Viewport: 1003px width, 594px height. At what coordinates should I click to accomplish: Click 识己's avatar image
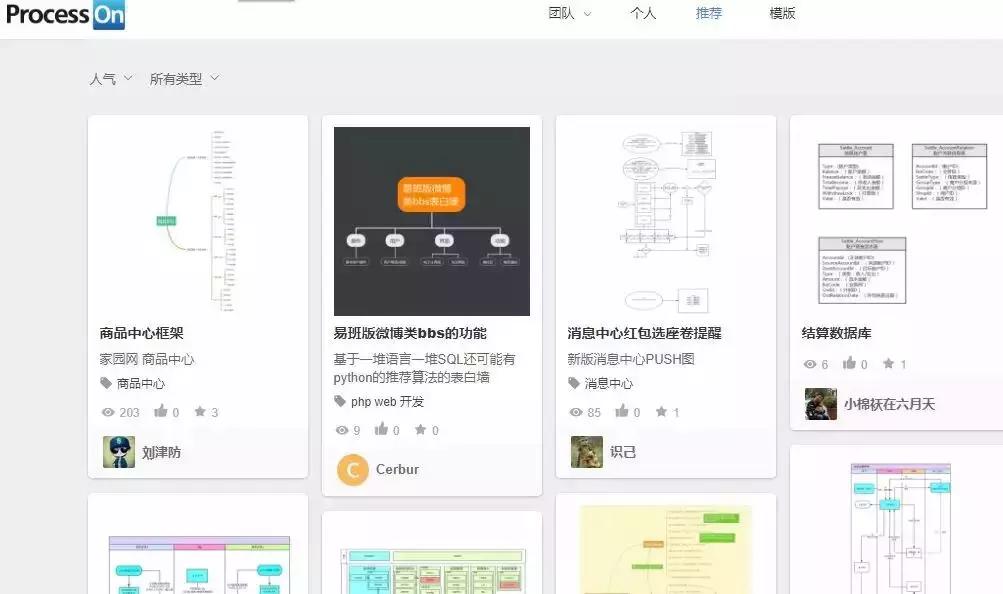(586, 451)
